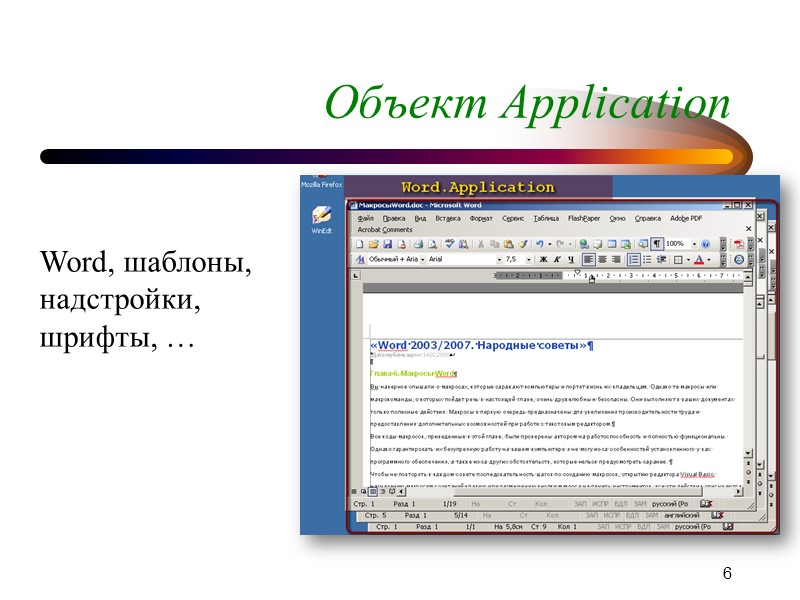
Task: Create a new blank document
Action: point(360,244)
